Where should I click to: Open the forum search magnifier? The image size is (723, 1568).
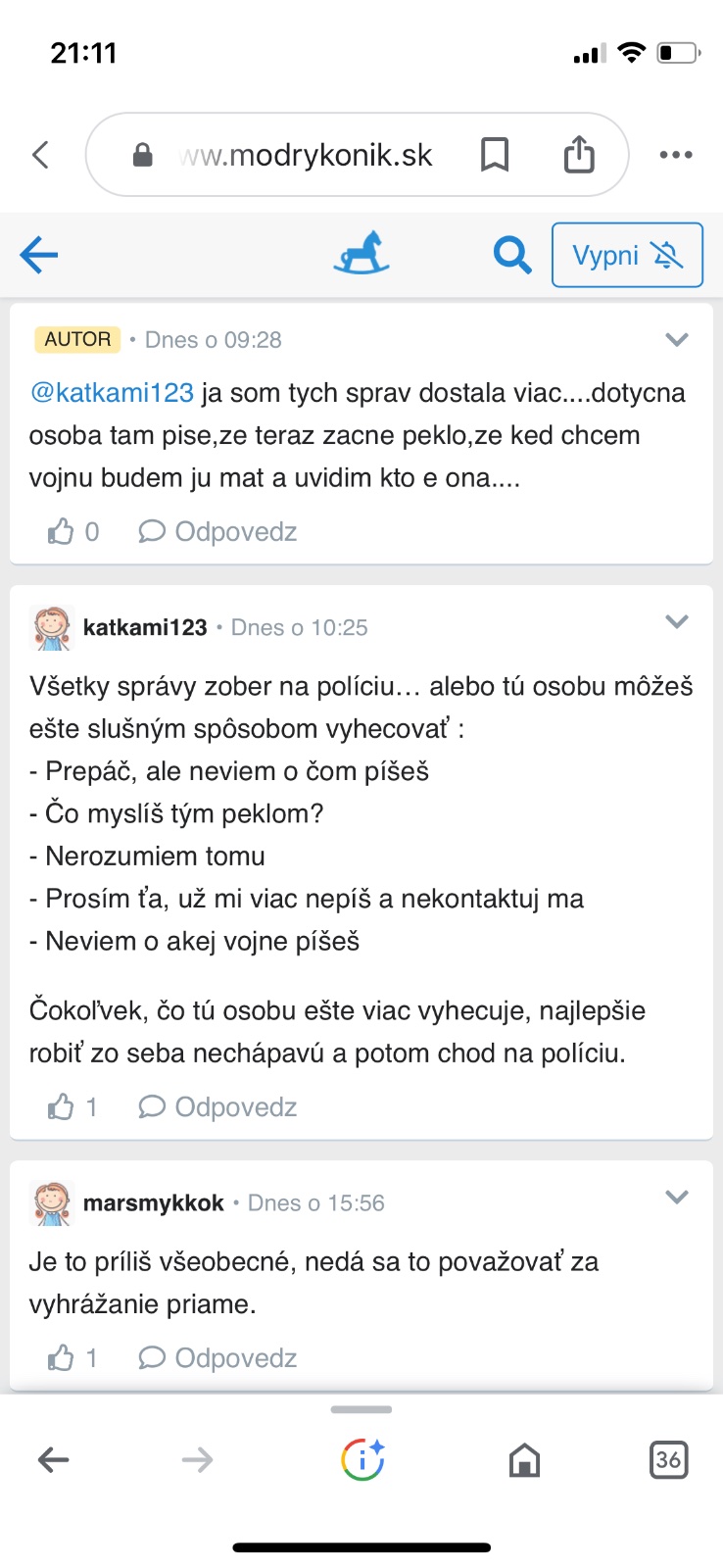[511, 255]
